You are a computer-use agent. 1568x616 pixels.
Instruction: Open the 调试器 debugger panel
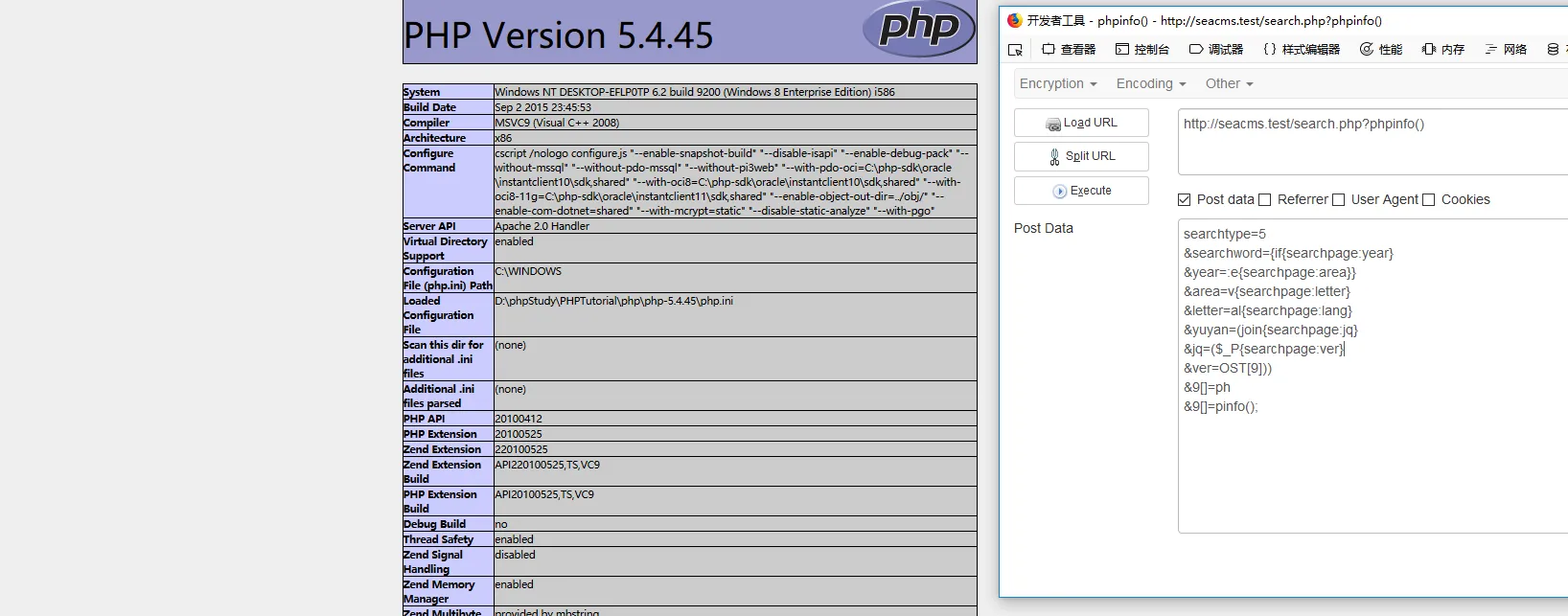[1215, 50]
